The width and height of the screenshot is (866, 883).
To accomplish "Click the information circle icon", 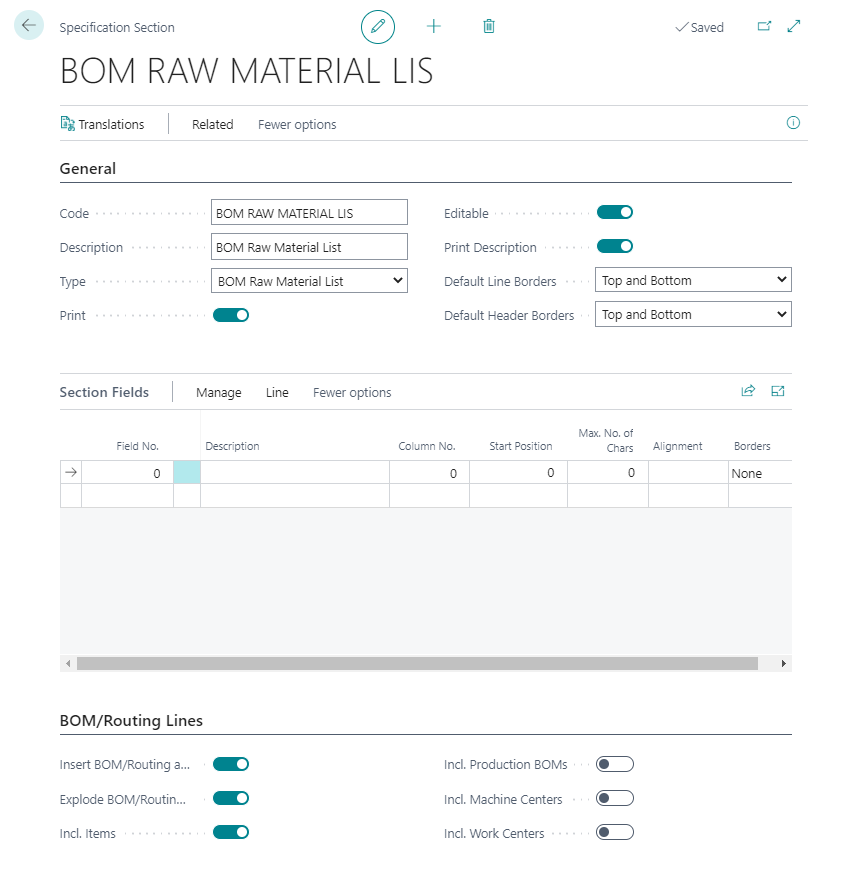I will click(793, 123).
